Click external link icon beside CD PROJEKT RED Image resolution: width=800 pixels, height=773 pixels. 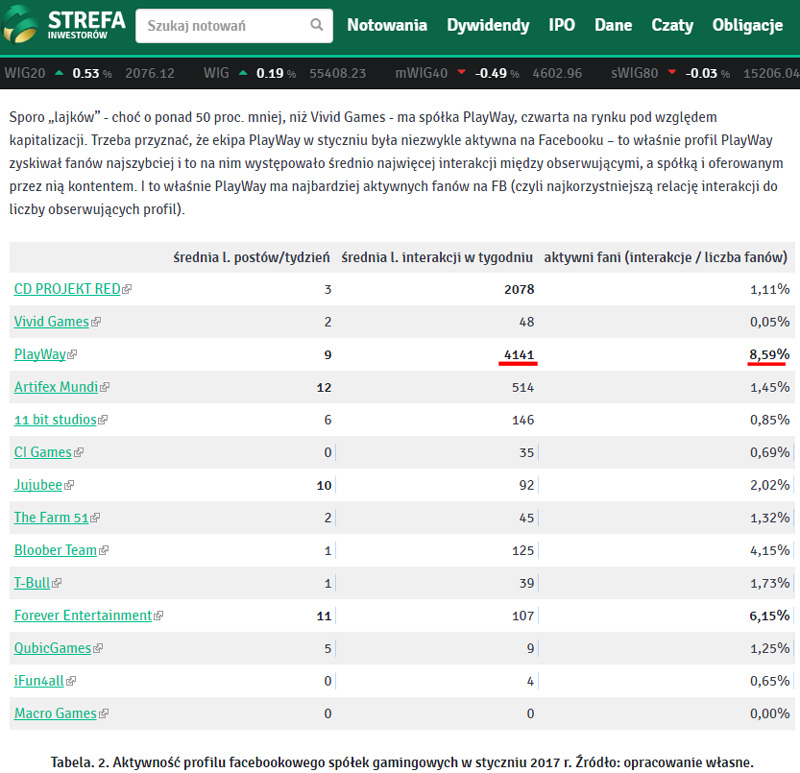127,289
